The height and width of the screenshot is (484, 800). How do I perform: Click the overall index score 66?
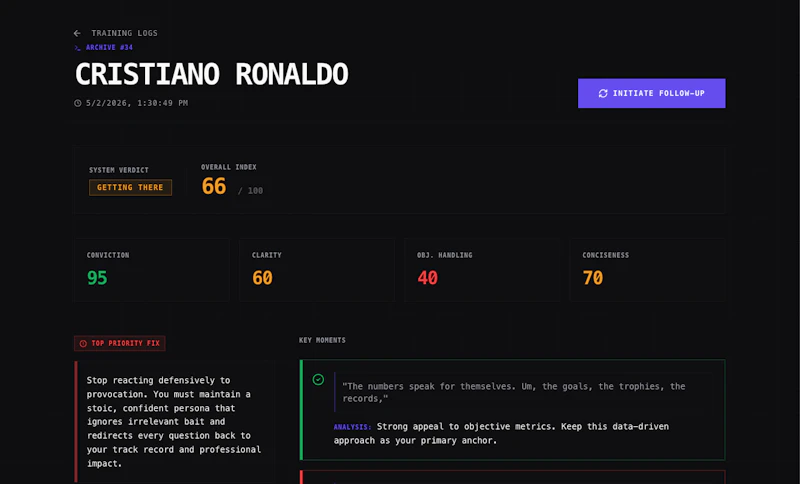tap(214, 186)
